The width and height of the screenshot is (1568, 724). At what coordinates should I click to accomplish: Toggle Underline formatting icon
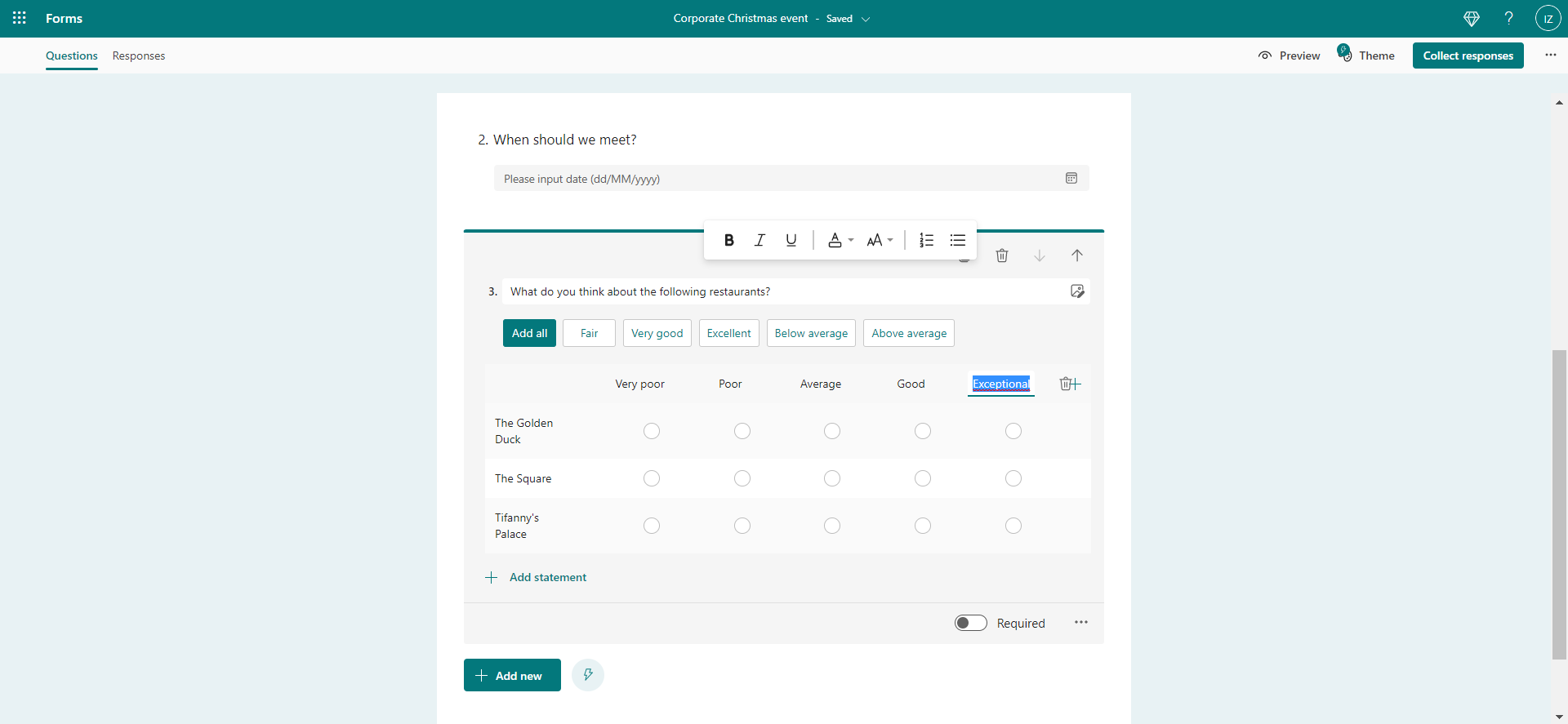[x=791, y=240]
